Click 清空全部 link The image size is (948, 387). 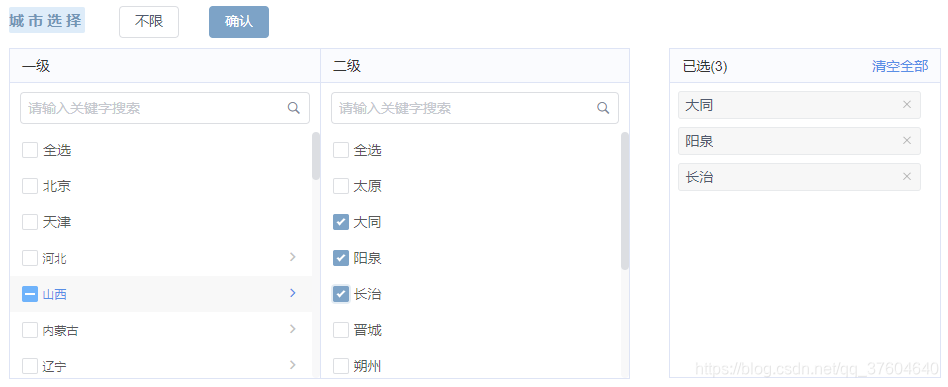[900, 67]
